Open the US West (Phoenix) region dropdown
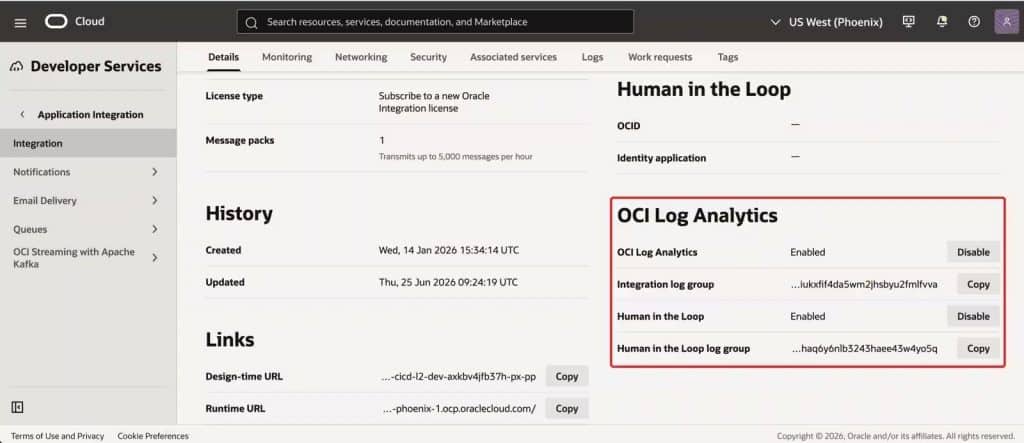The width and height of the screenshot is (1024, 443). point(826,22)
